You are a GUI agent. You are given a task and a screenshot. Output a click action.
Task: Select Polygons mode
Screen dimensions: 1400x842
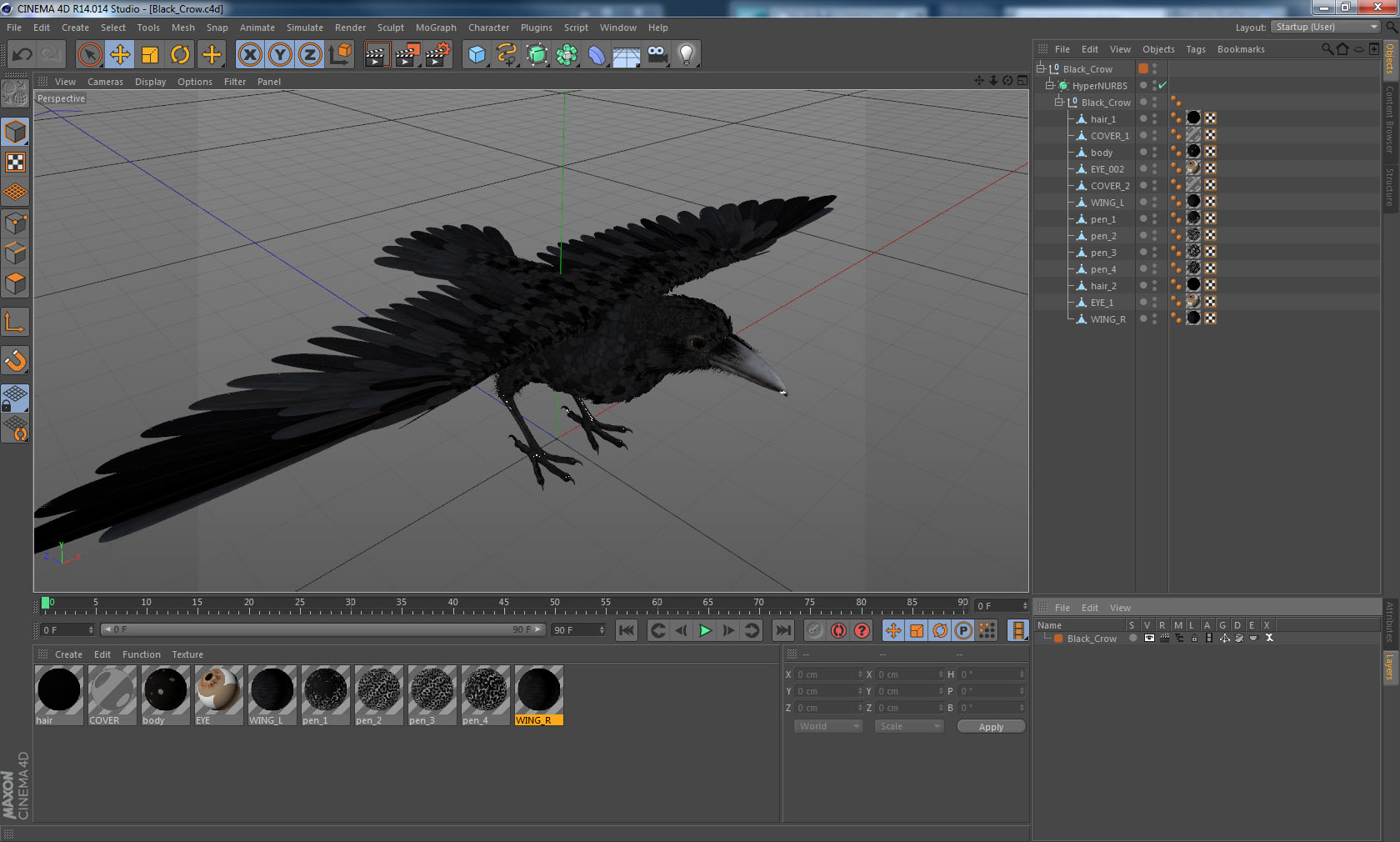(15, 283)
